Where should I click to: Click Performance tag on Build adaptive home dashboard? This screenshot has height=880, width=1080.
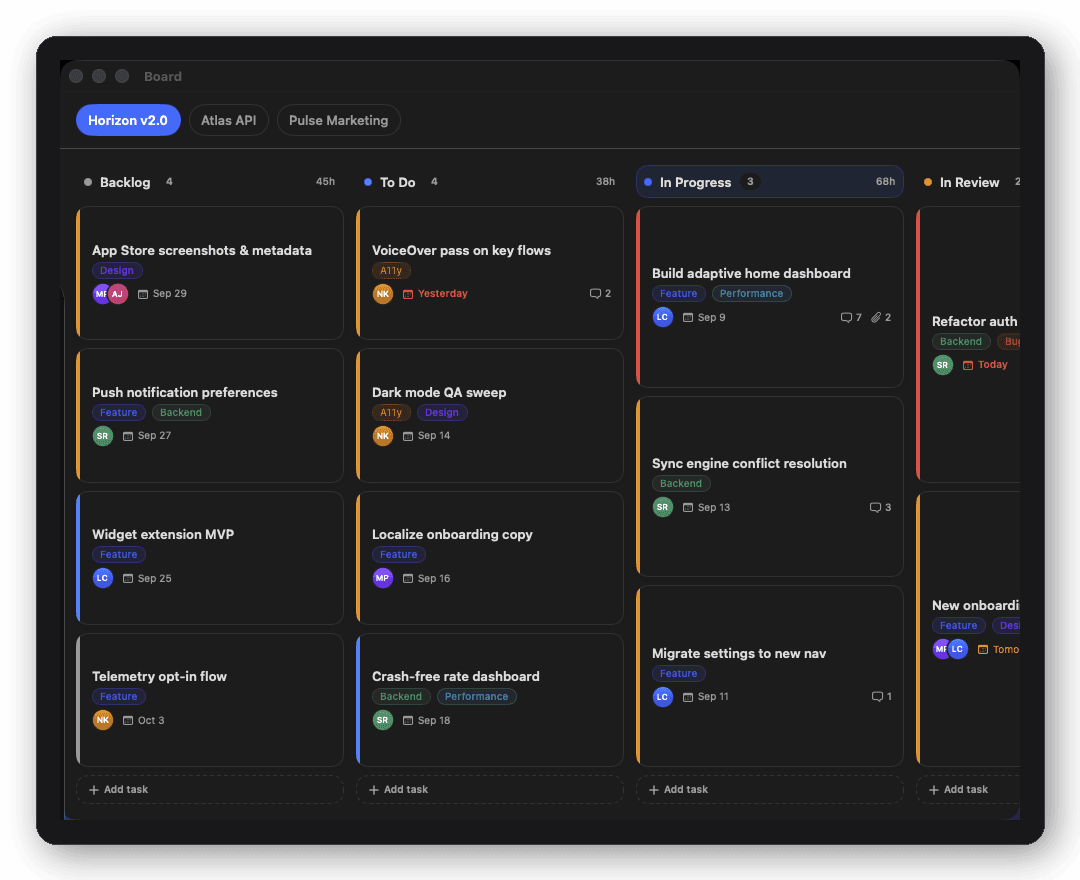click(x=751, y=294)
